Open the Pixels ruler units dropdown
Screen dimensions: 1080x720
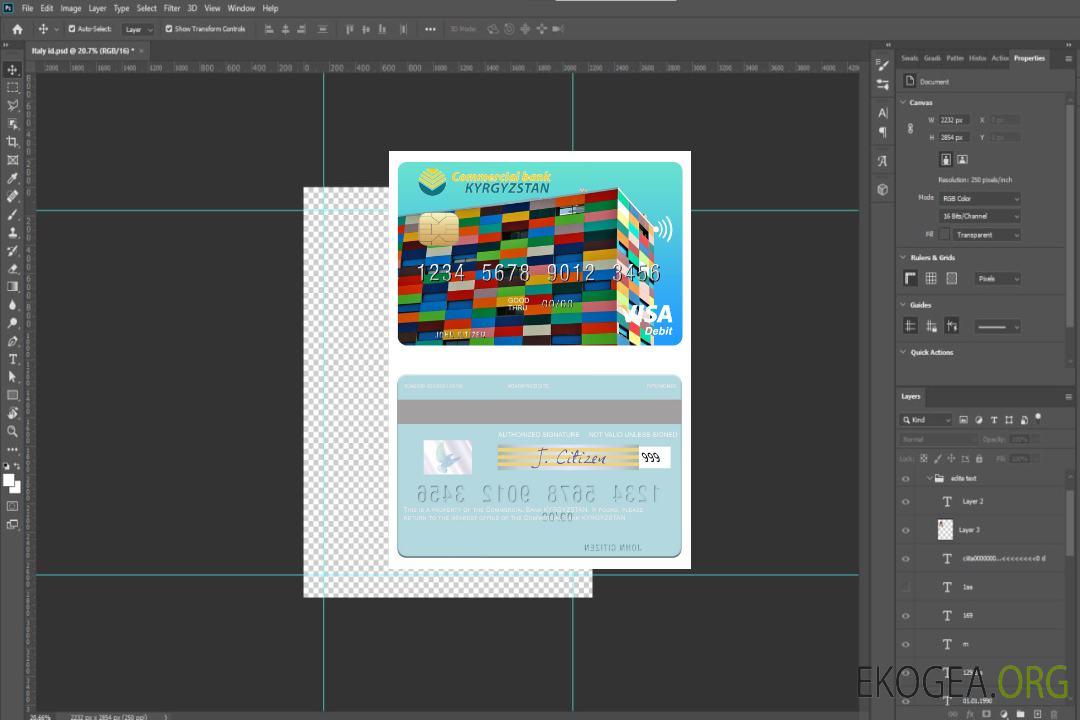pos(998,279)
